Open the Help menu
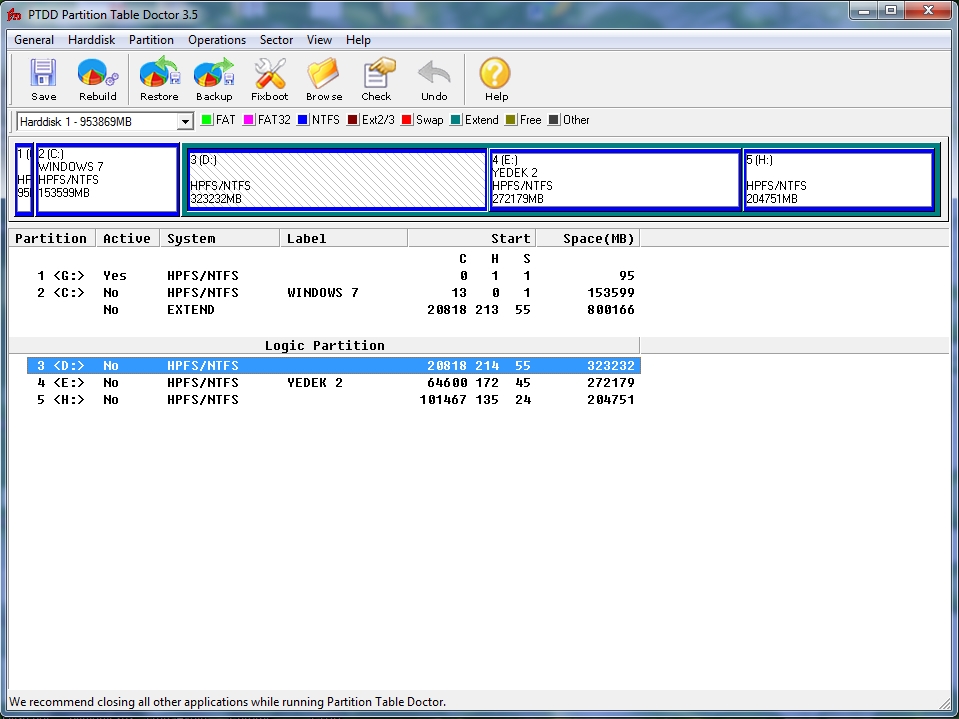 click(x=358, y=40)
